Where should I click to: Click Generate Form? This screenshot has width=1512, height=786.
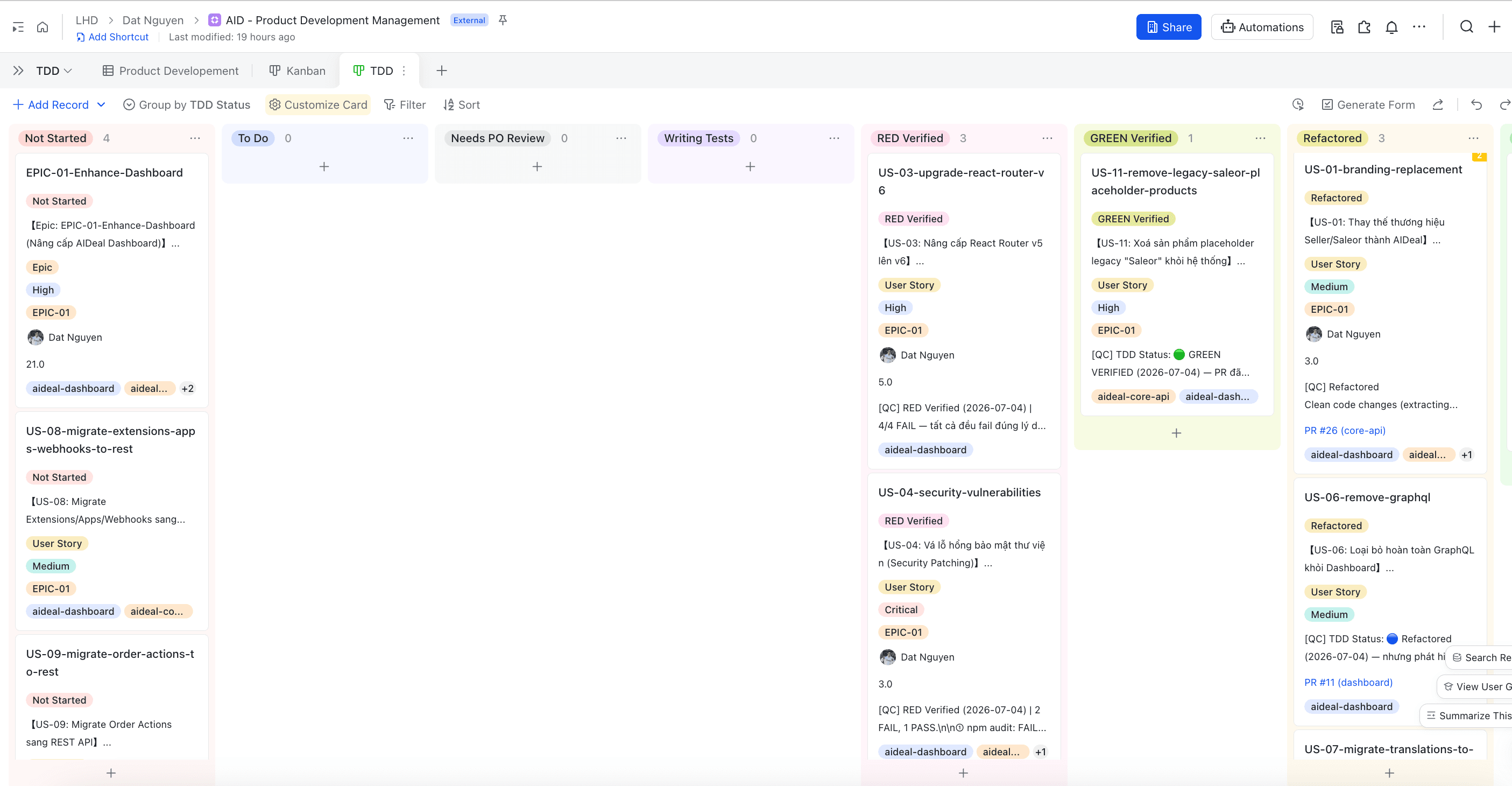coord(1368,104)
